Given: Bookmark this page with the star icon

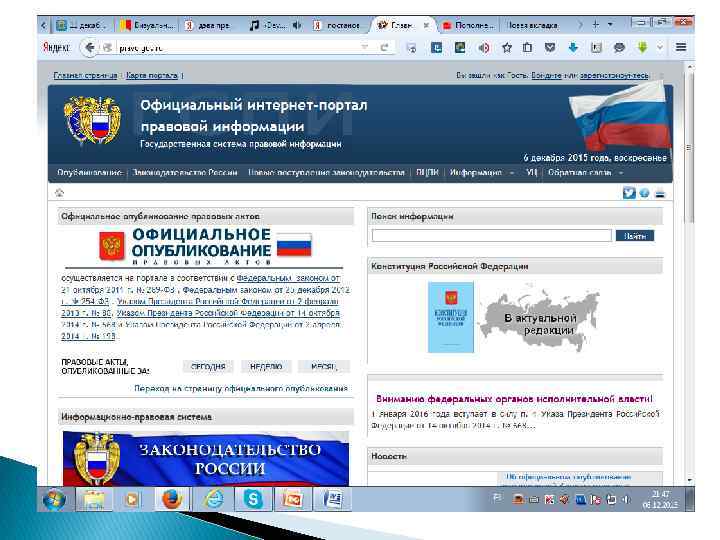Looking at the screenshot, I should coord(506,47).
